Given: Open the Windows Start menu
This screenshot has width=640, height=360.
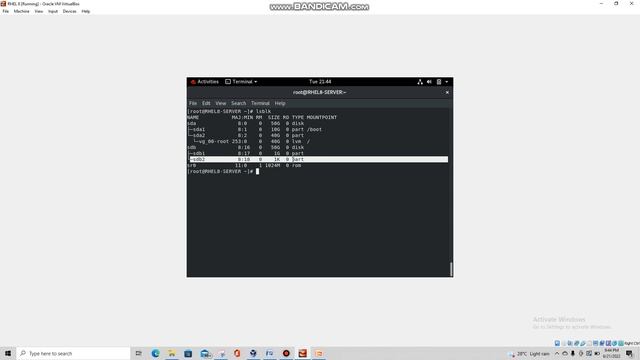Looking at the screenshot, I should coord(8,353).
